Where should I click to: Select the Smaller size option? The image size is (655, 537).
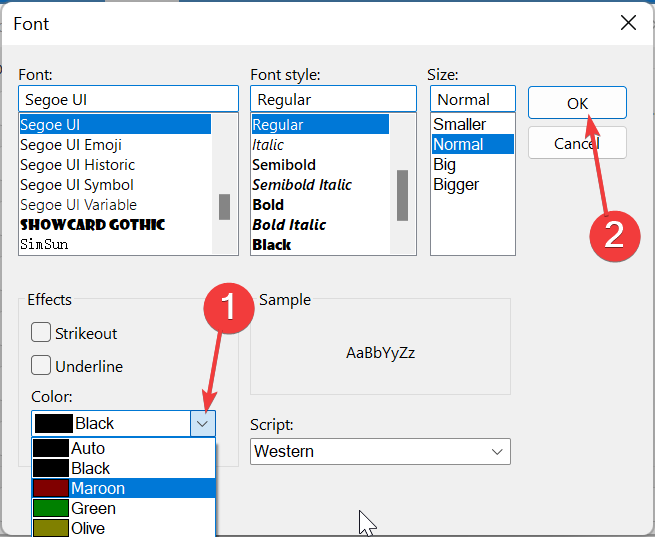472,124
